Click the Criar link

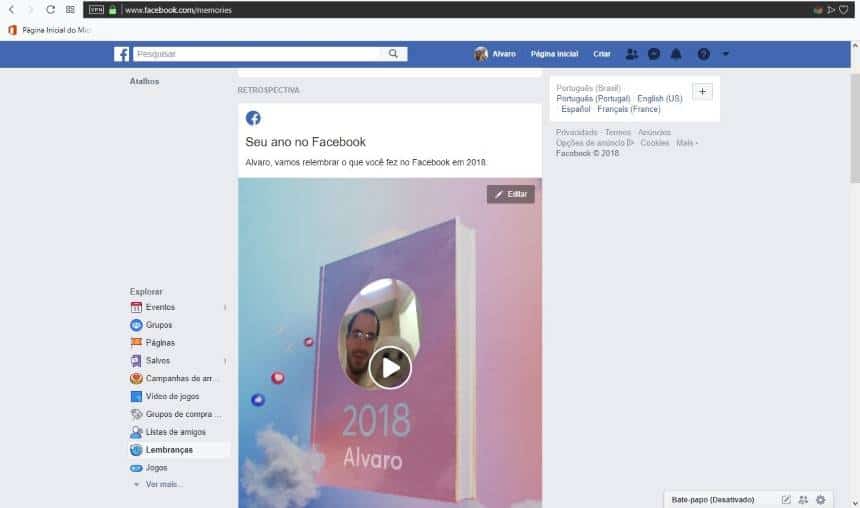[x=602, y=54]
